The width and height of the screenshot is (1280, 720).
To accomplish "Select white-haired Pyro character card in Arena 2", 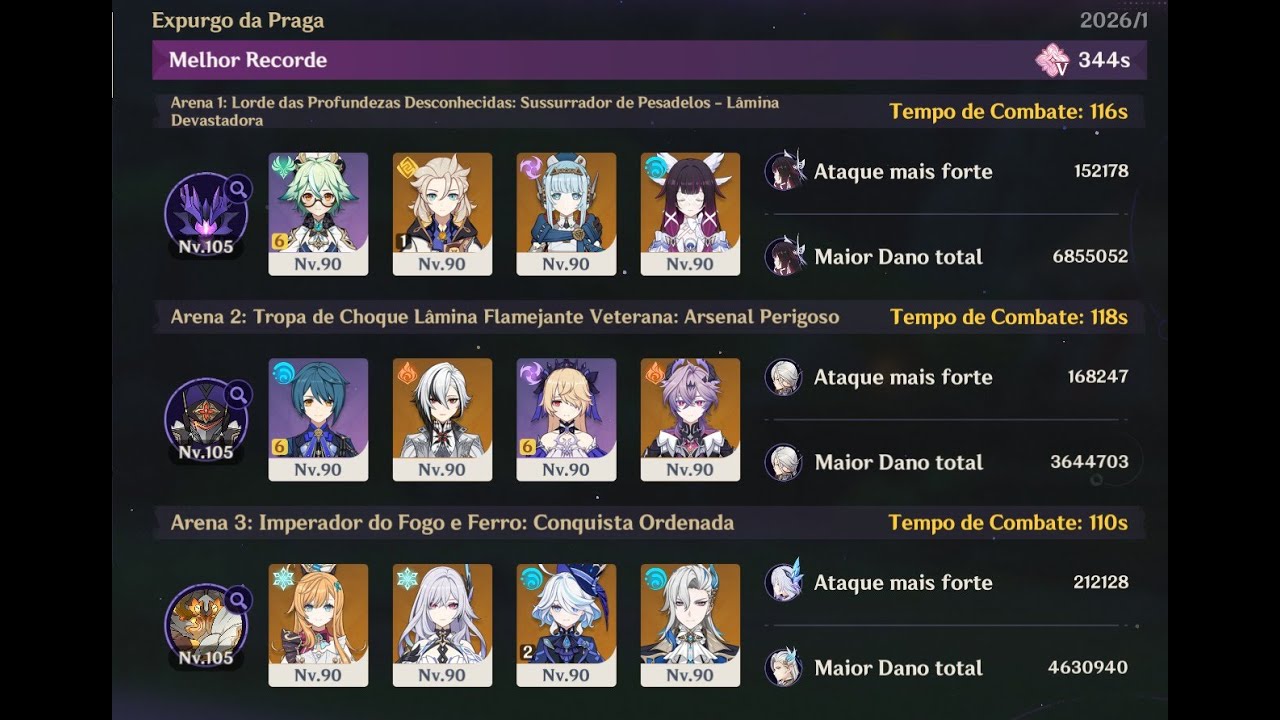I will point(442,420).
